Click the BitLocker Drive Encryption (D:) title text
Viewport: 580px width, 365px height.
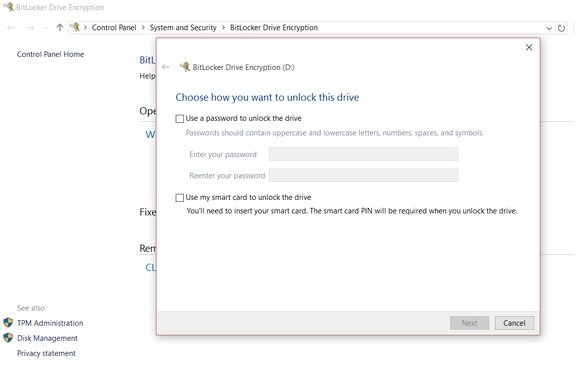point(243,67)
